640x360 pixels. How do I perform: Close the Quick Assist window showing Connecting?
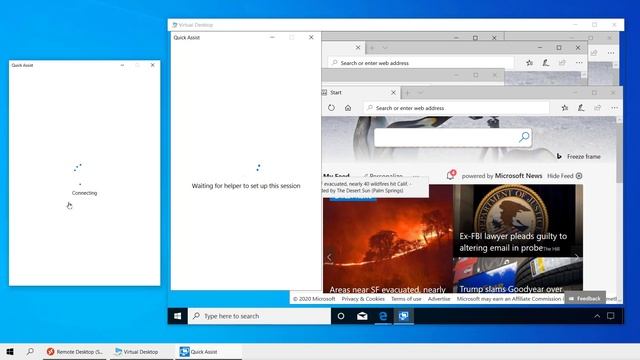point(153,65)
